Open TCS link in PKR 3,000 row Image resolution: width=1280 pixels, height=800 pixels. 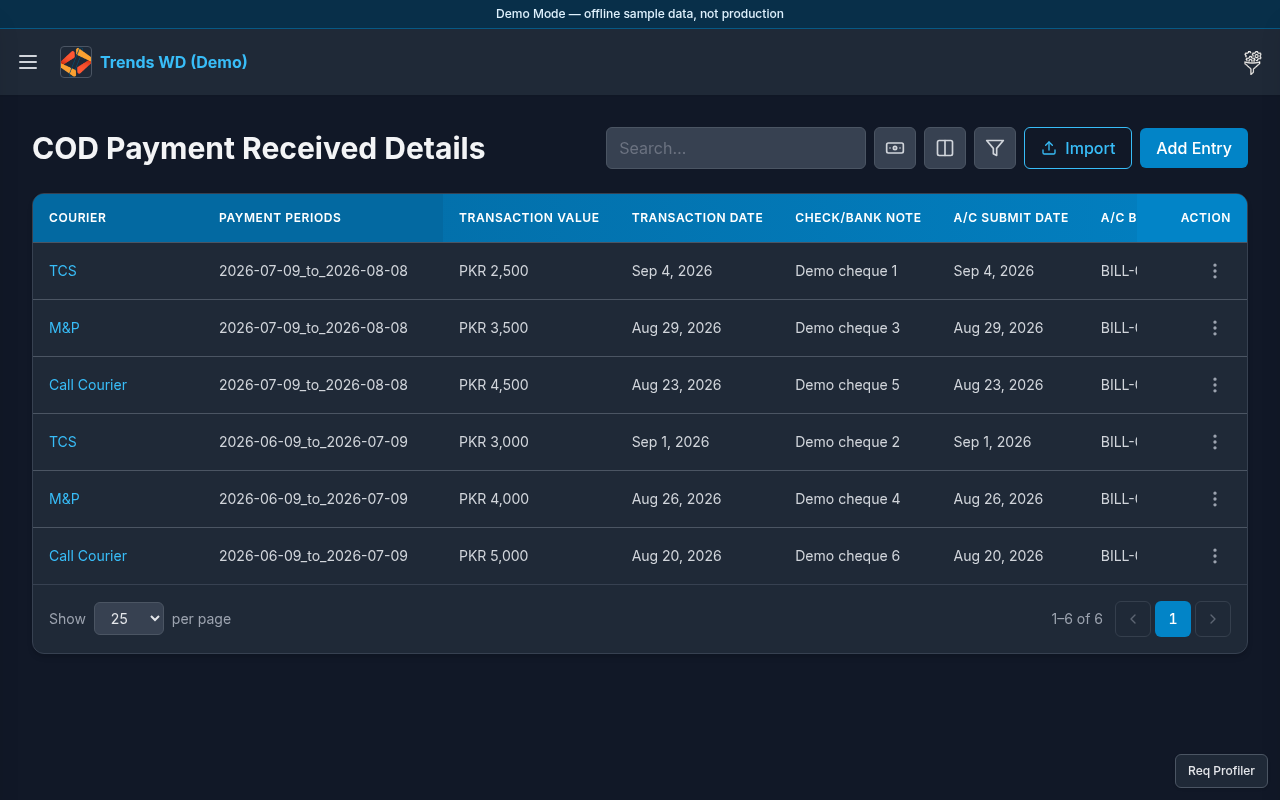pos(63,442)
